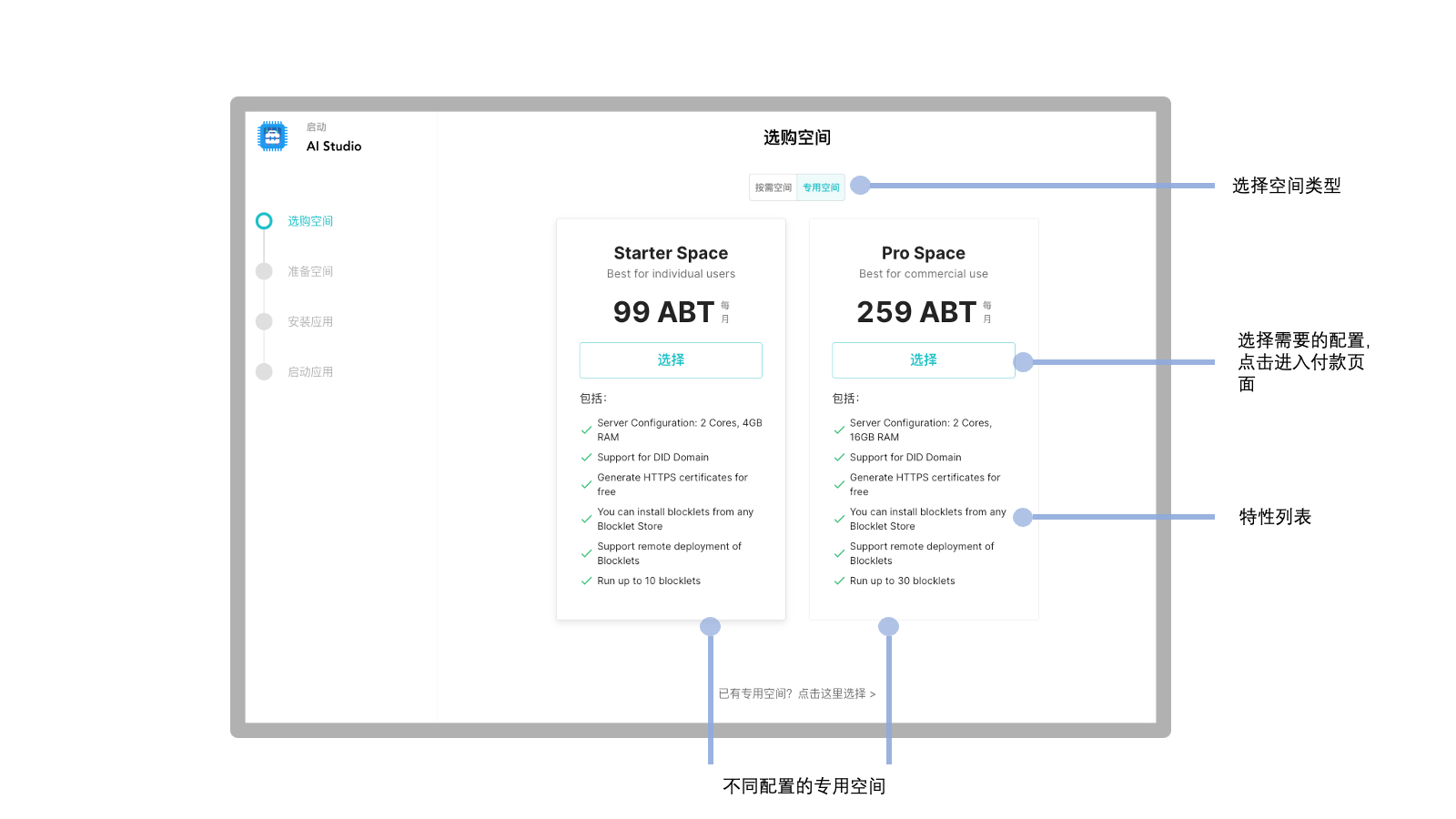Viewport: 1456px width, 819px height.
Task: Click checkmark next to Pro 16GB RAM configuration
Action: click(839, 430)
